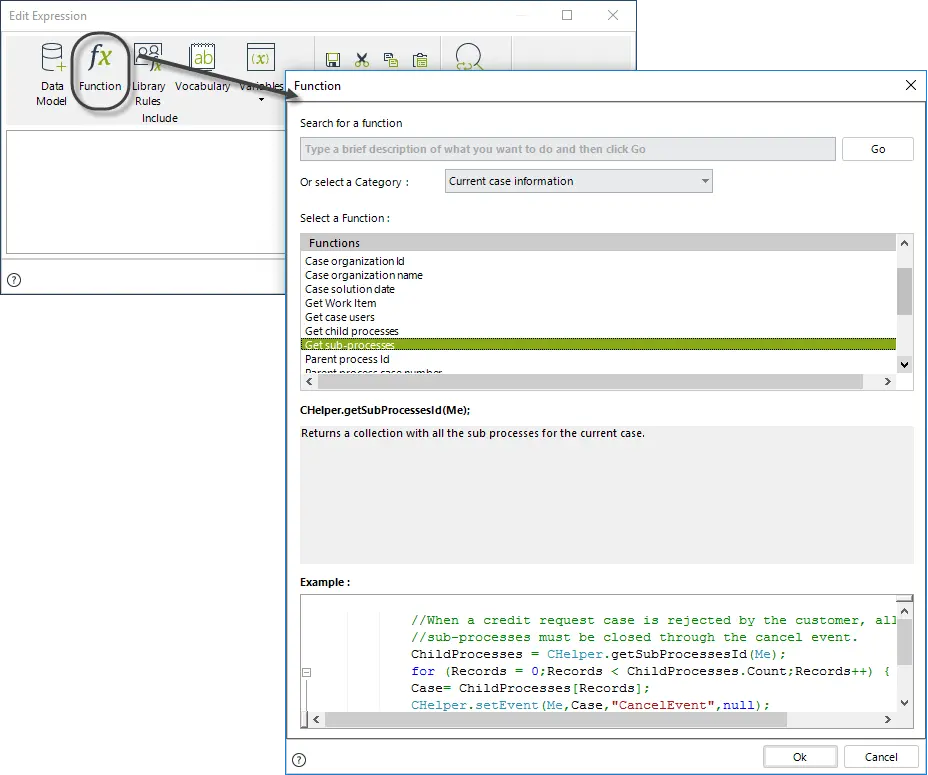
Task: Click the CHelper.getSubProcessesId(Me); syntax text
Action: [x=385, y=410]
